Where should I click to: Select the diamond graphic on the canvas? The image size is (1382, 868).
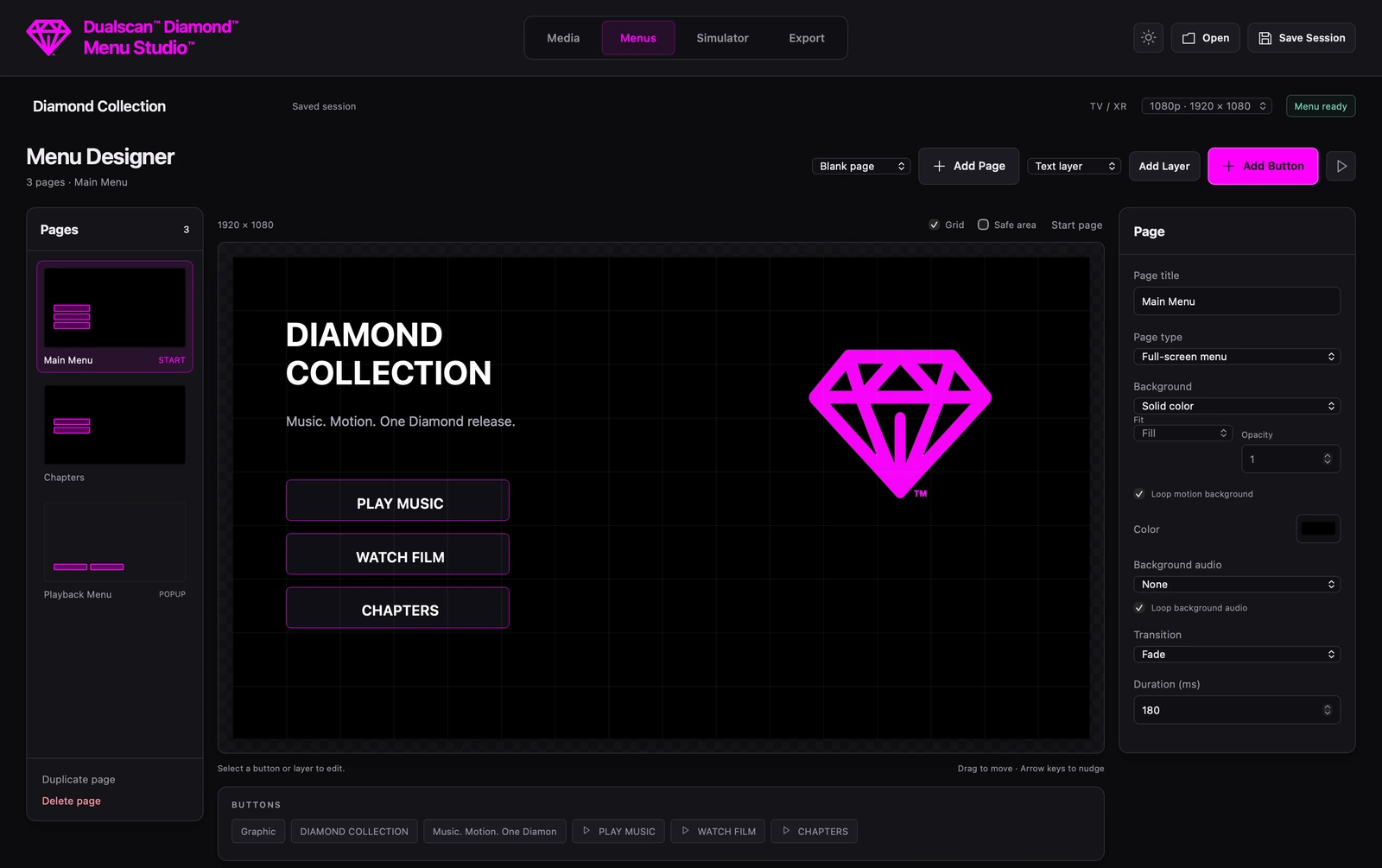(900, 423)
